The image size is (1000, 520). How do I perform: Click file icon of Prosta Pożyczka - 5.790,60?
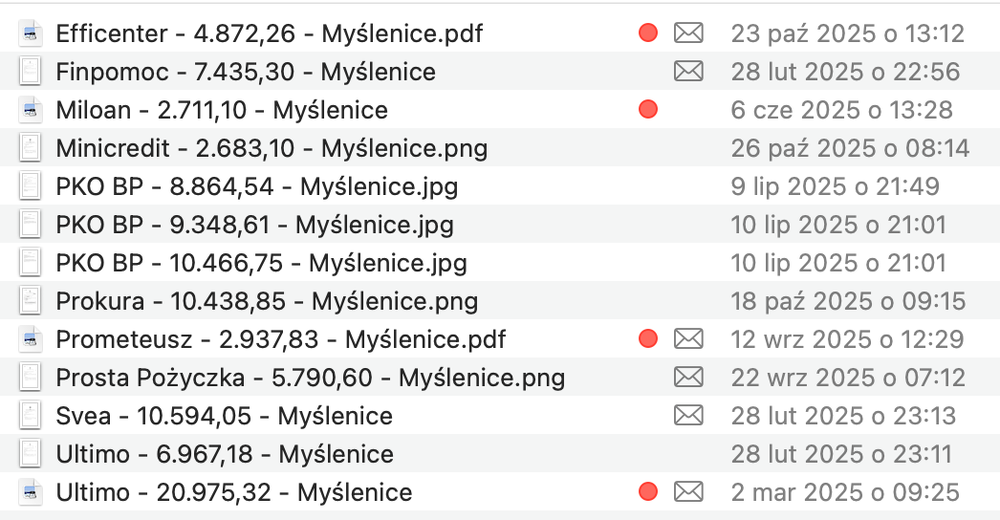(x=30, y=378)
